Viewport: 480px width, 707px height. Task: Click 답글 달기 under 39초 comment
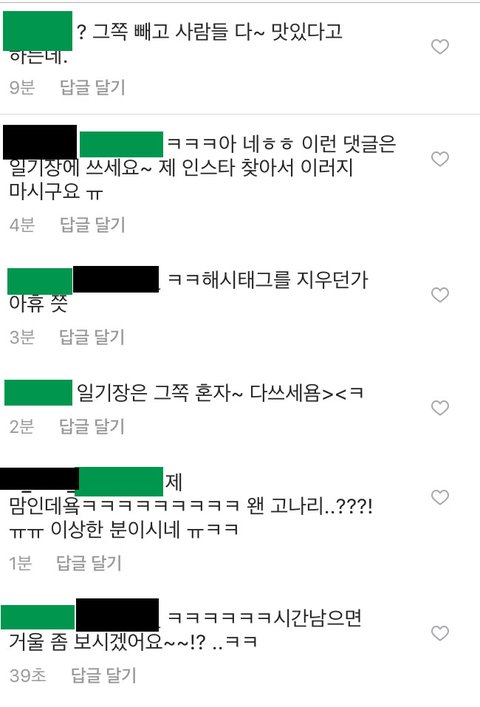[x=104, y=675]
